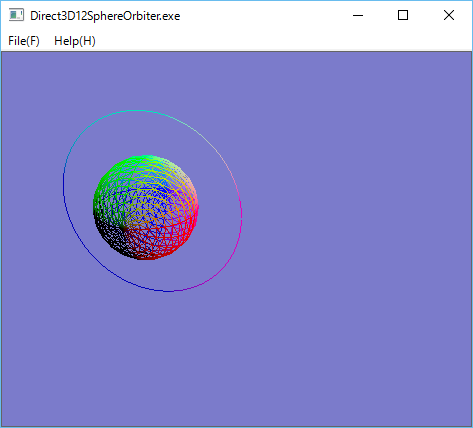This screenshot has height=428, width=473.
Task: Maximize the Direct3D12SphereOrbiter window
Action: coord(403,15)
